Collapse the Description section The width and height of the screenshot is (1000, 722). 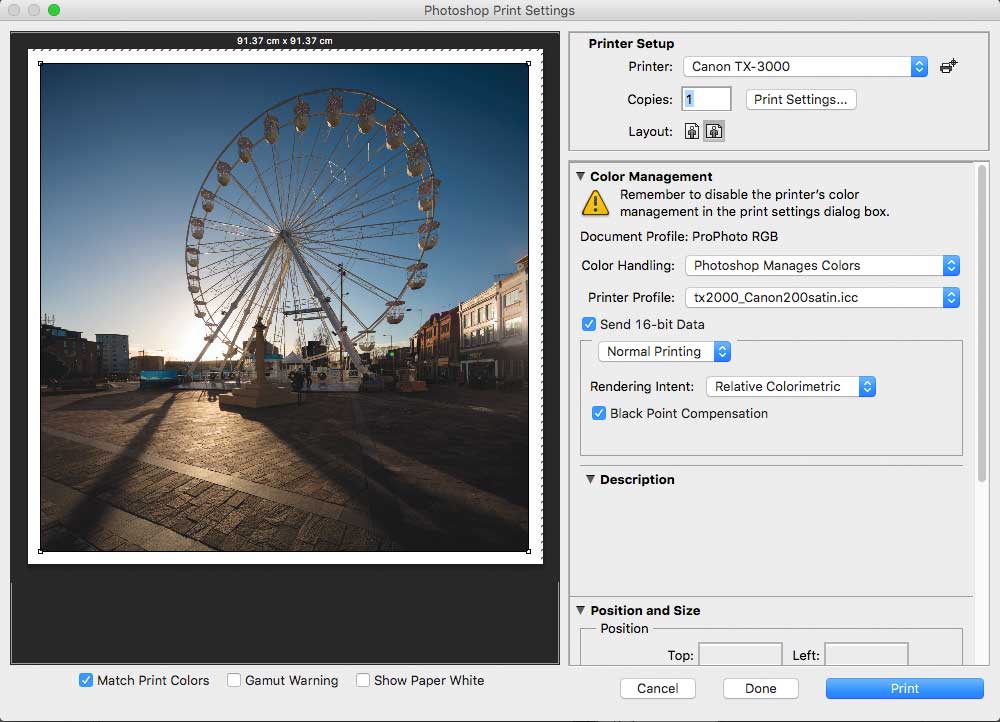(x=591, y=479)
